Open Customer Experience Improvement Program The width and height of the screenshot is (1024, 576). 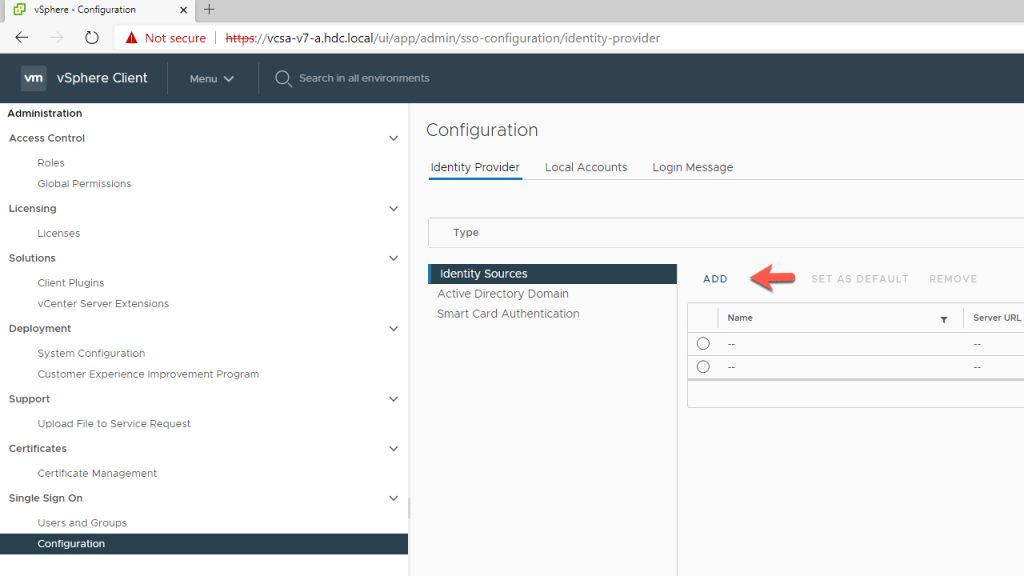click(x=148, y=374)
